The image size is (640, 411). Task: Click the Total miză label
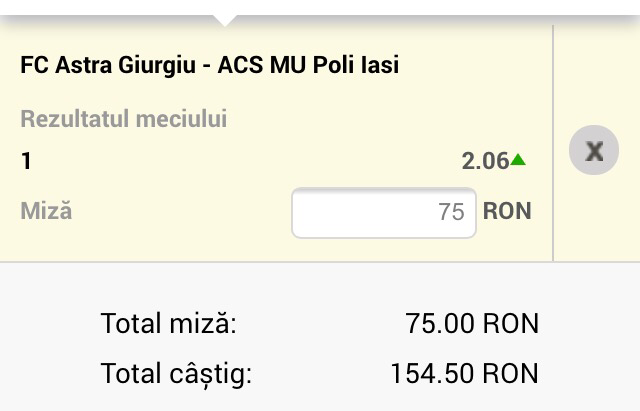tap(168, 324)
